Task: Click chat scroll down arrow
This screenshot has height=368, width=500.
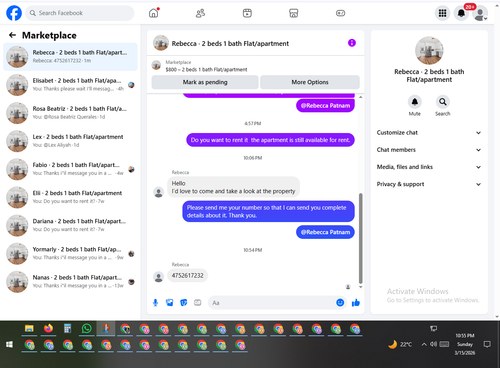Action: coord(360,287)
